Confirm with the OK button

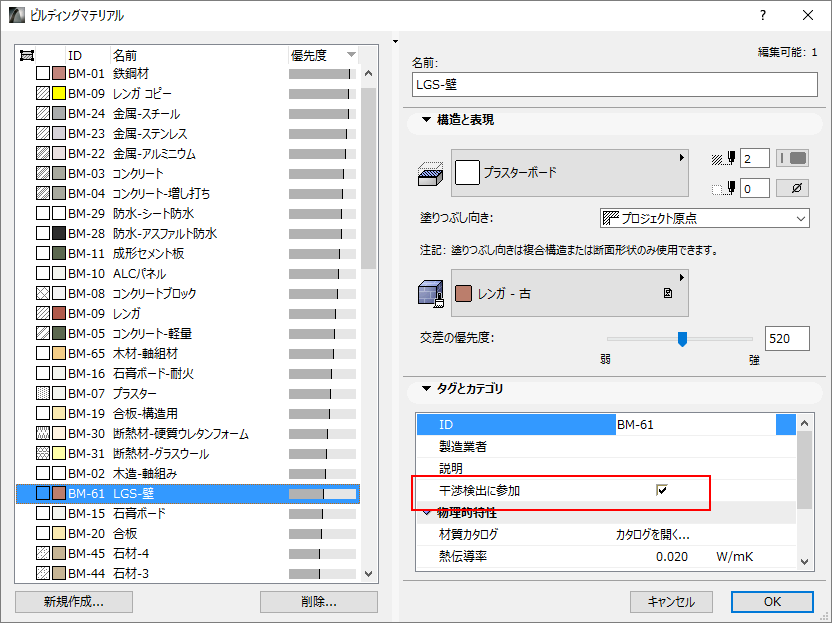[x=772, y=602]
